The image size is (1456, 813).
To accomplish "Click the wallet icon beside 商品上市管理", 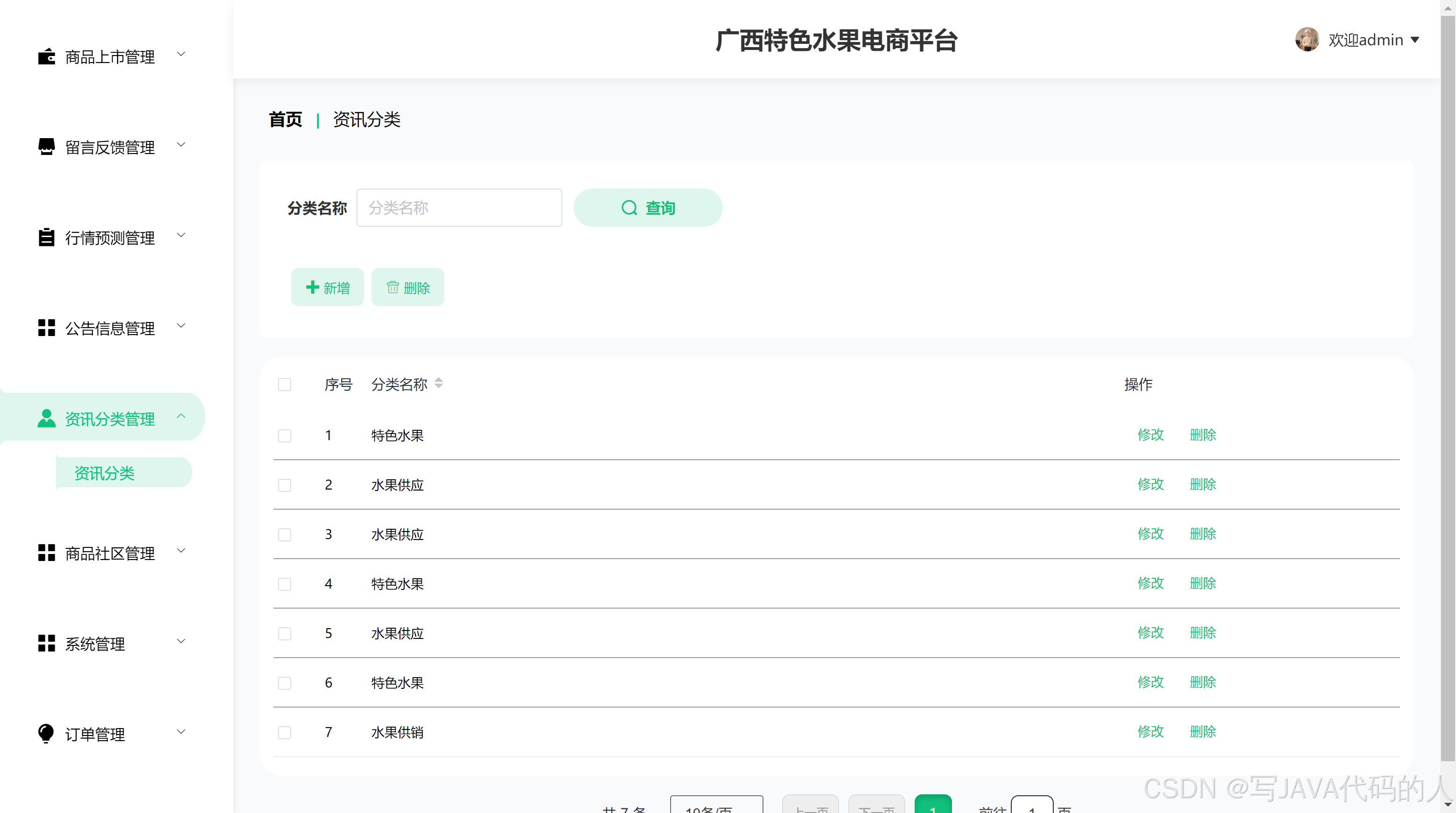I will 46,56.
